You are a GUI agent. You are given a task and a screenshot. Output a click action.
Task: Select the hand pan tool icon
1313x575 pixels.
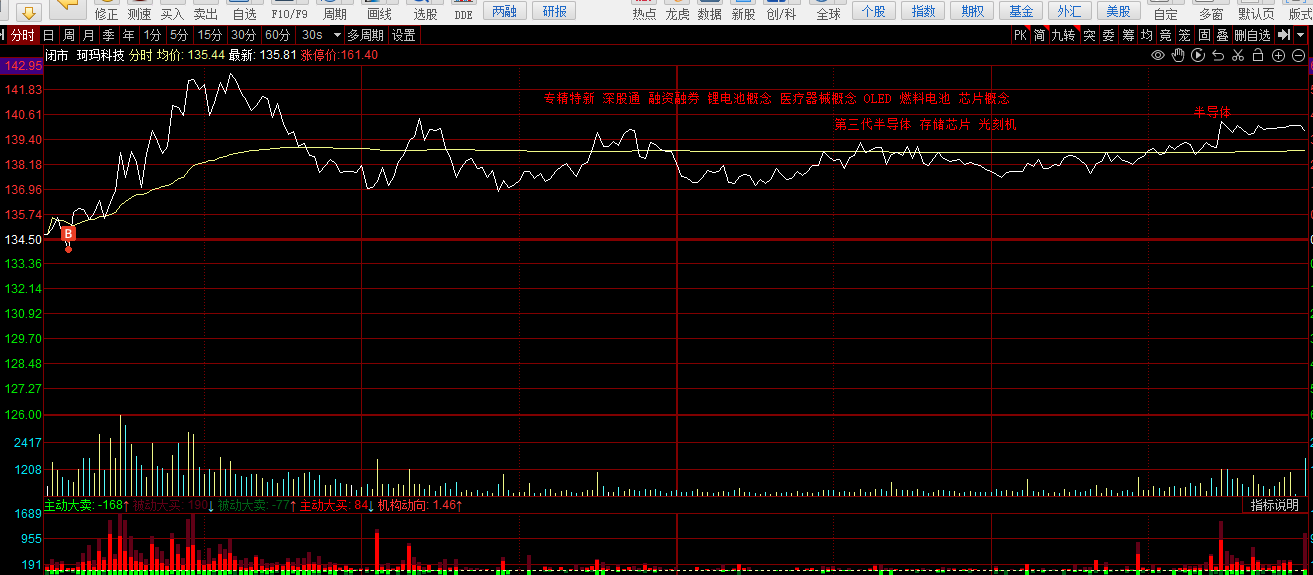click(x=1178, y=55)
